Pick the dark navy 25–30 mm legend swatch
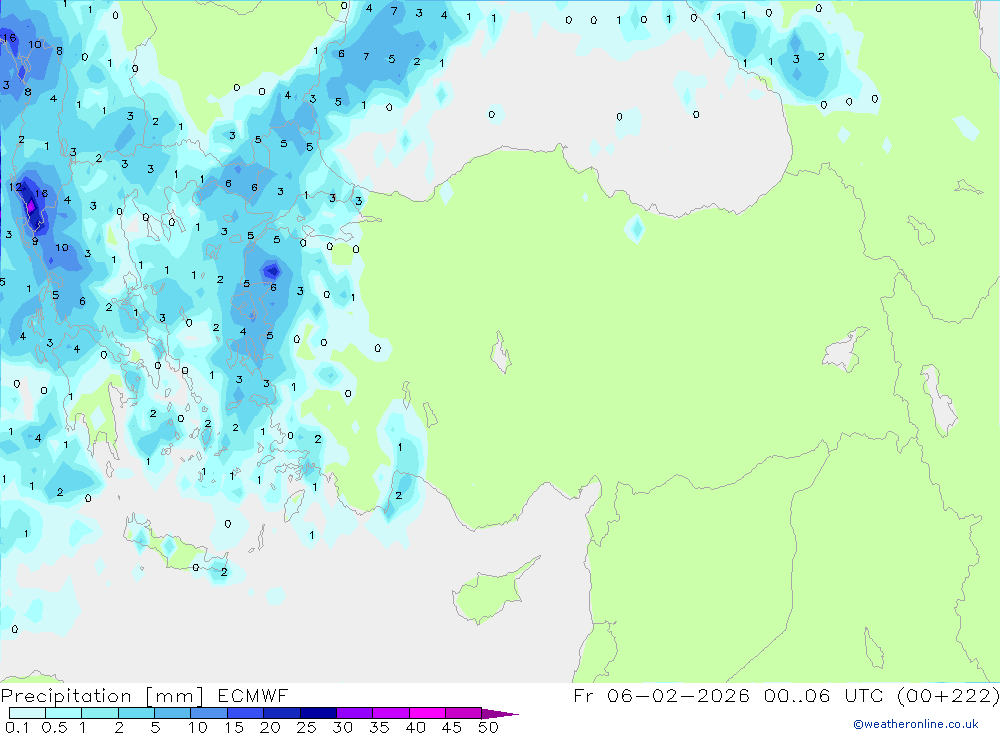 tap(318, 713)
